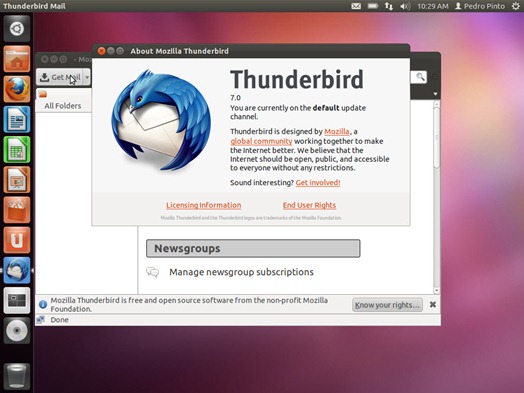The width and height of the screenshot is (524, 393).
Task: Click the 10:29 AM clock
Action: 433,6
